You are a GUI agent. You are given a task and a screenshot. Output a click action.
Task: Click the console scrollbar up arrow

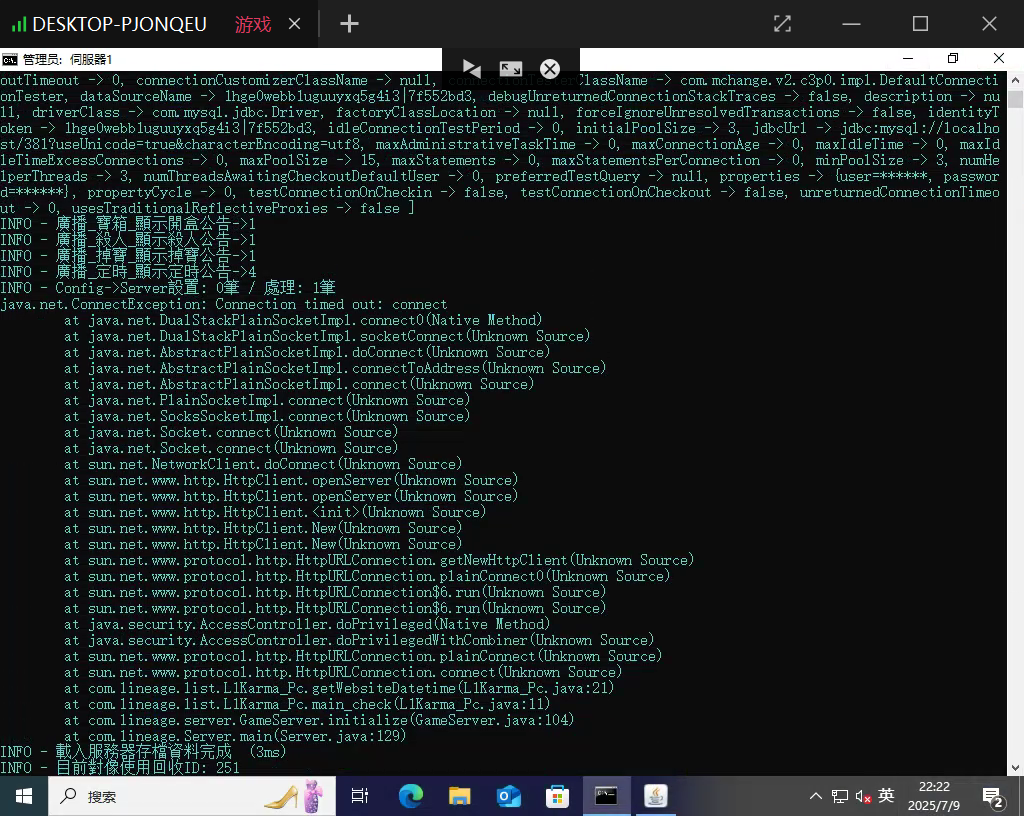(x=1016, y=80)
